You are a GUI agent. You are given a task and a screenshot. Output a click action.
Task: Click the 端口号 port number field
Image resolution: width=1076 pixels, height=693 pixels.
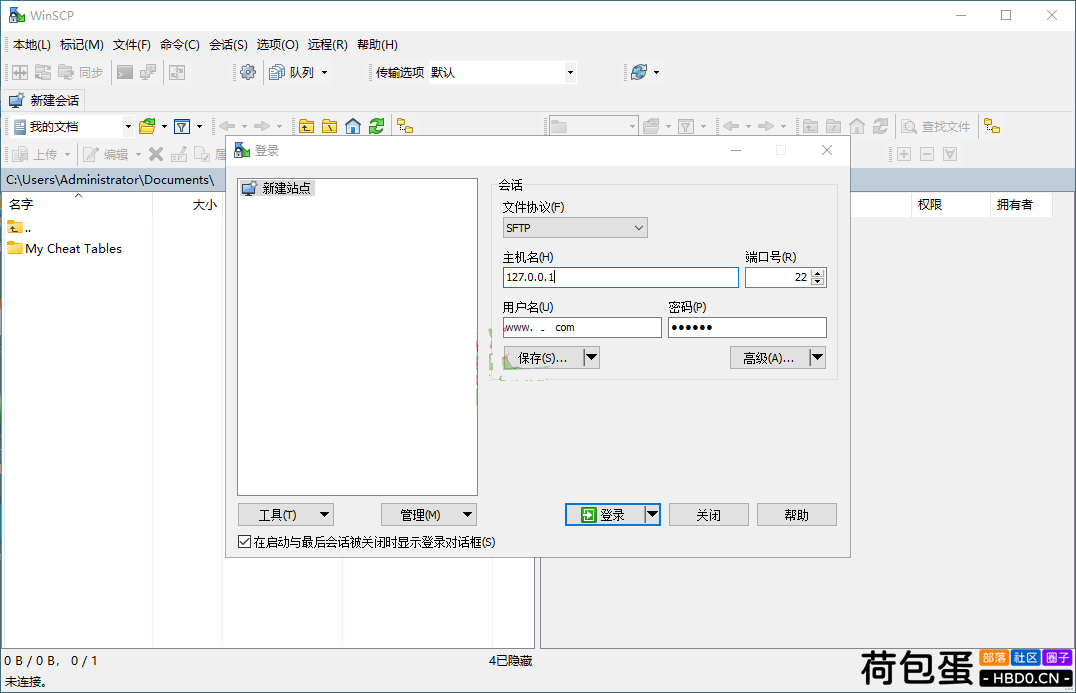pos(778,277)
